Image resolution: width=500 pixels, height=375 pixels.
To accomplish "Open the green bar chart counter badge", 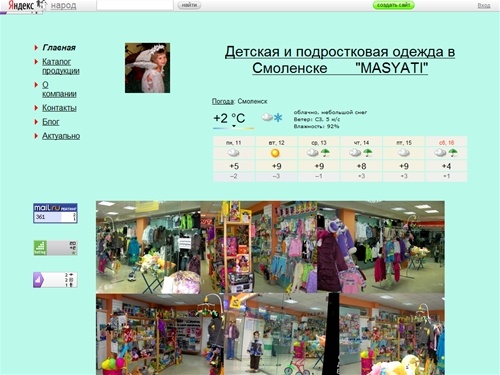I will coord(55,248).
